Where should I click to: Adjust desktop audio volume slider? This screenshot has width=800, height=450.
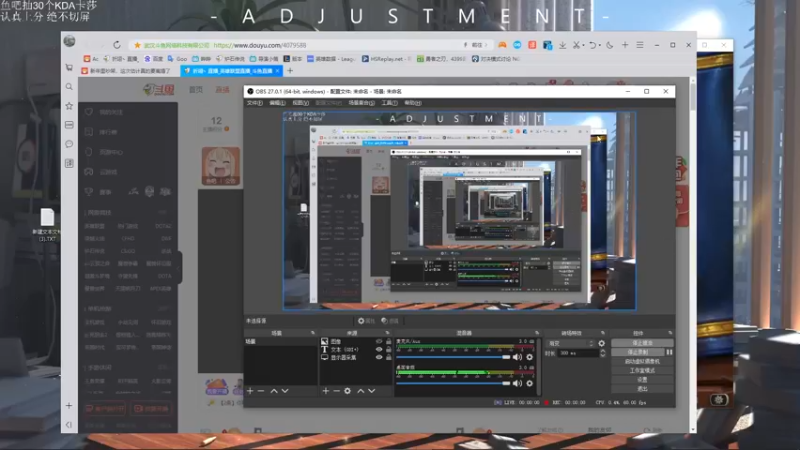click(x=453, y=383)
